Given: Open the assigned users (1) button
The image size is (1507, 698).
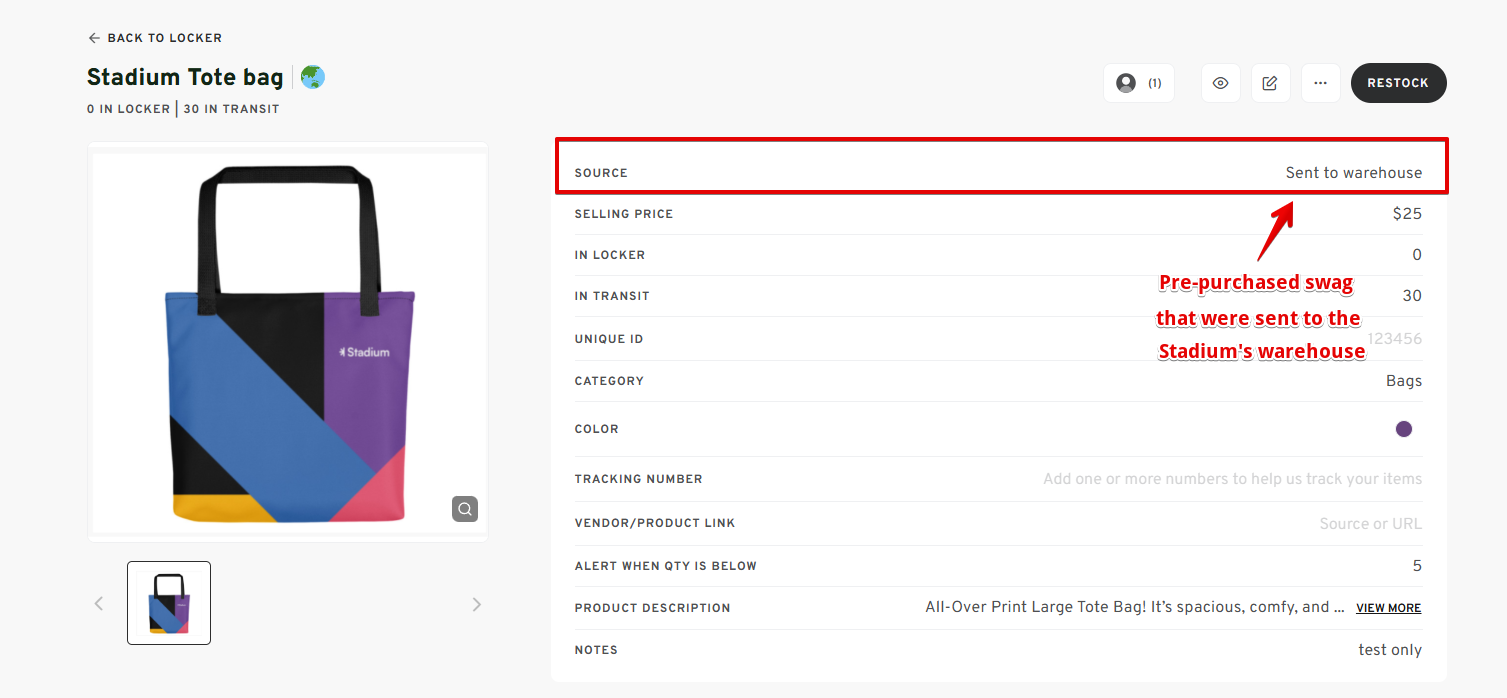Looking at the screenshot, I should (1139, 83).
